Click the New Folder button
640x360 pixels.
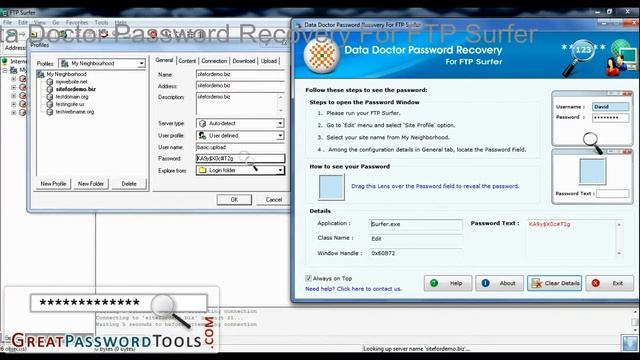91,184
